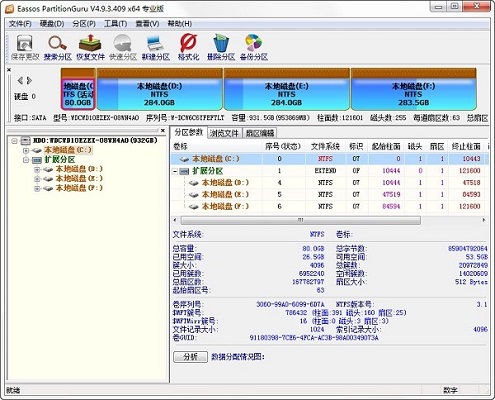495x400 pixels.
Task: Open the 工具(T) menu
Action: (116, 24)
